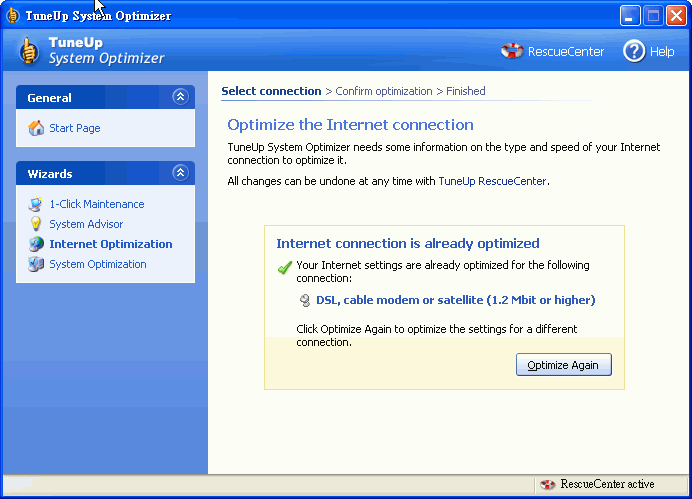This screenshot has width=692, height=499.
Task: Collapse the General panel chevron
Action: click(180, 97)
